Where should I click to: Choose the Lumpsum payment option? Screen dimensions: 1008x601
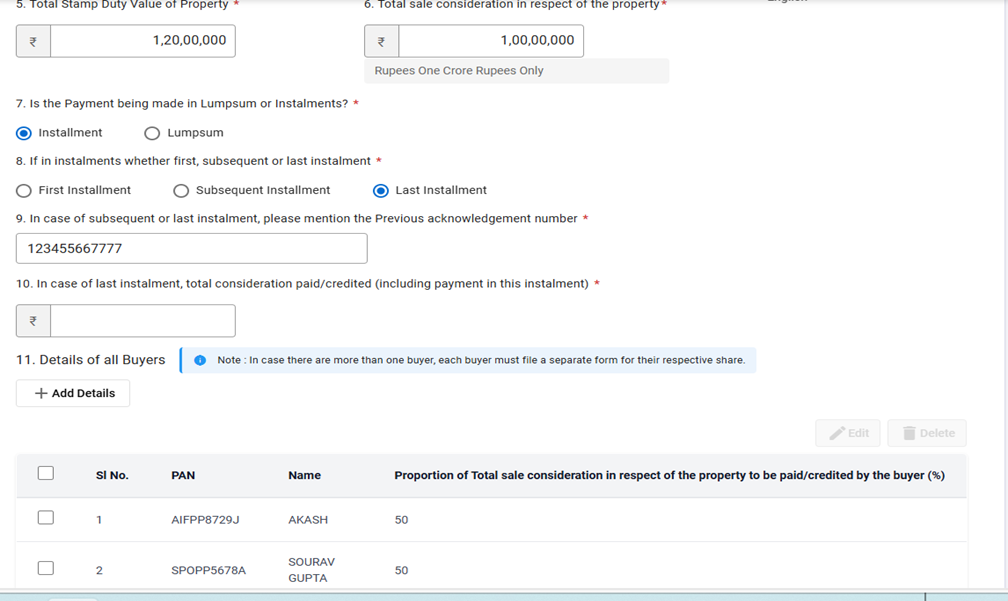click(152, 133)
